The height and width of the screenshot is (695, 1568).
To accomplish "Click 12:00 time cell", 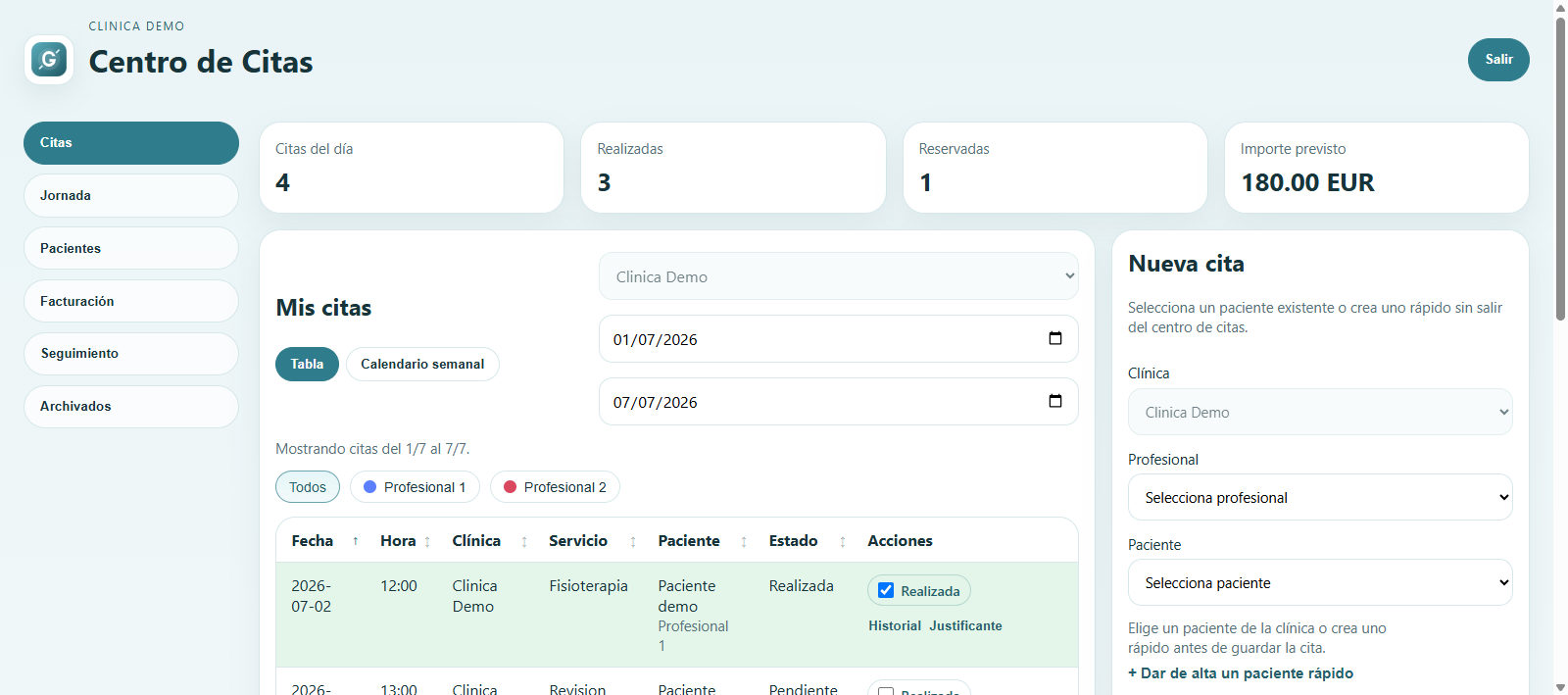I will click(x=399, y=585).
